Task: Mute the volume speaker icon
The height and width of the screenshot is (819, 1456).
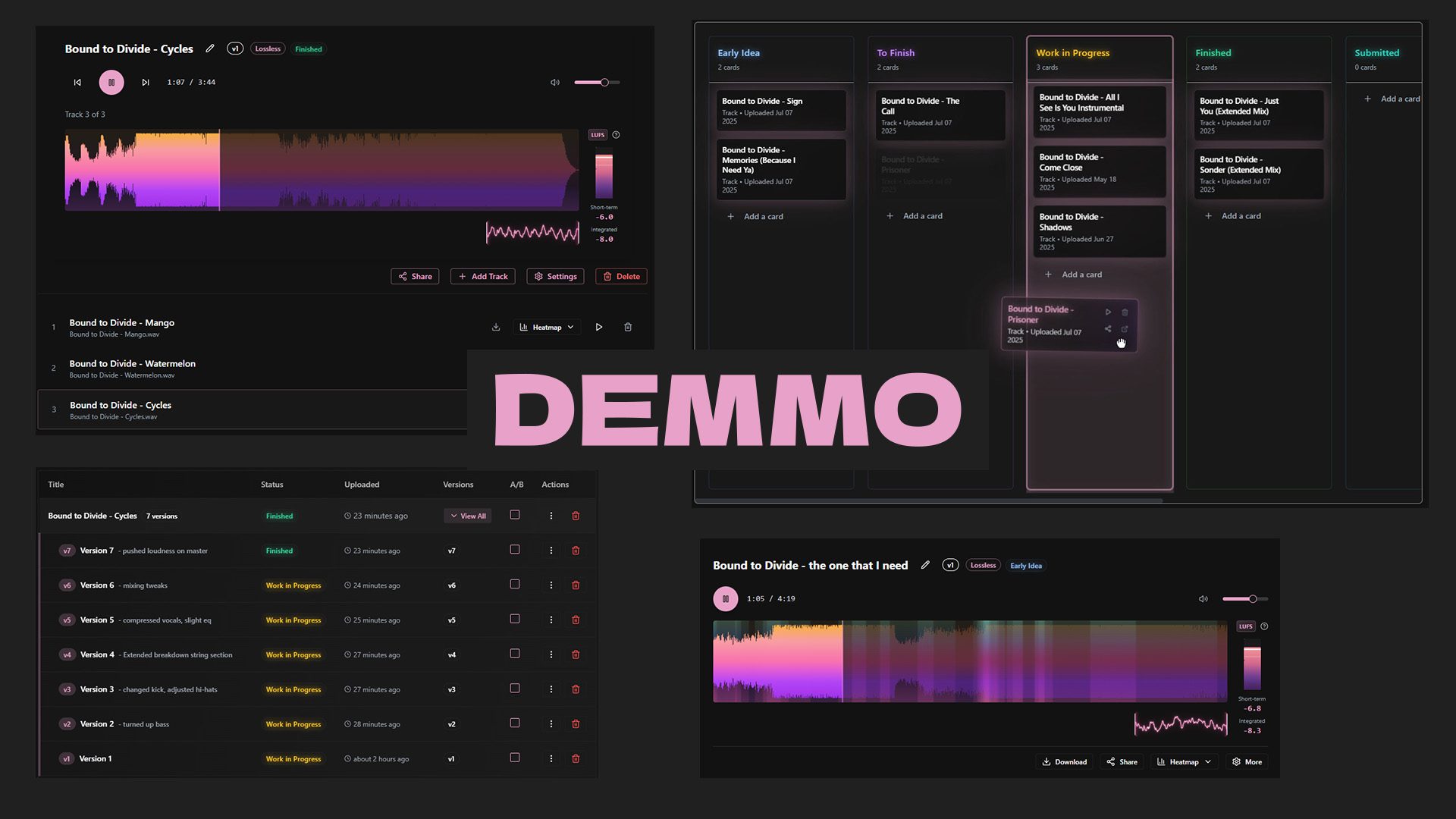Action: [x=554, y=82]
